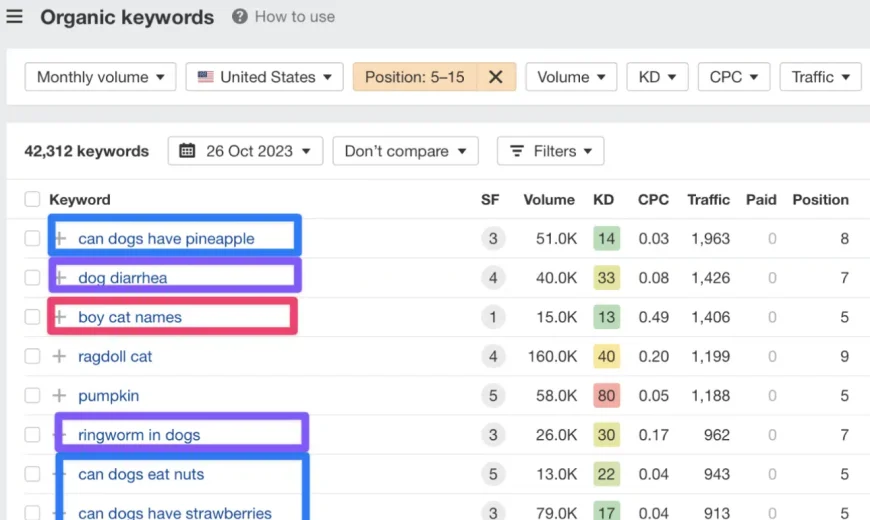Sort by the Position column header

point(820,200)
